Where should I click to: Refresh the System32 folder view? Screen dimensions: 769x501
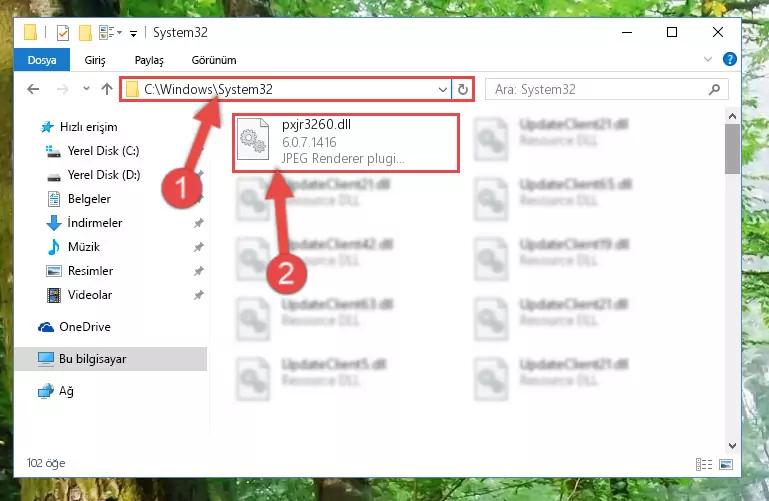[x=462, y=90]
